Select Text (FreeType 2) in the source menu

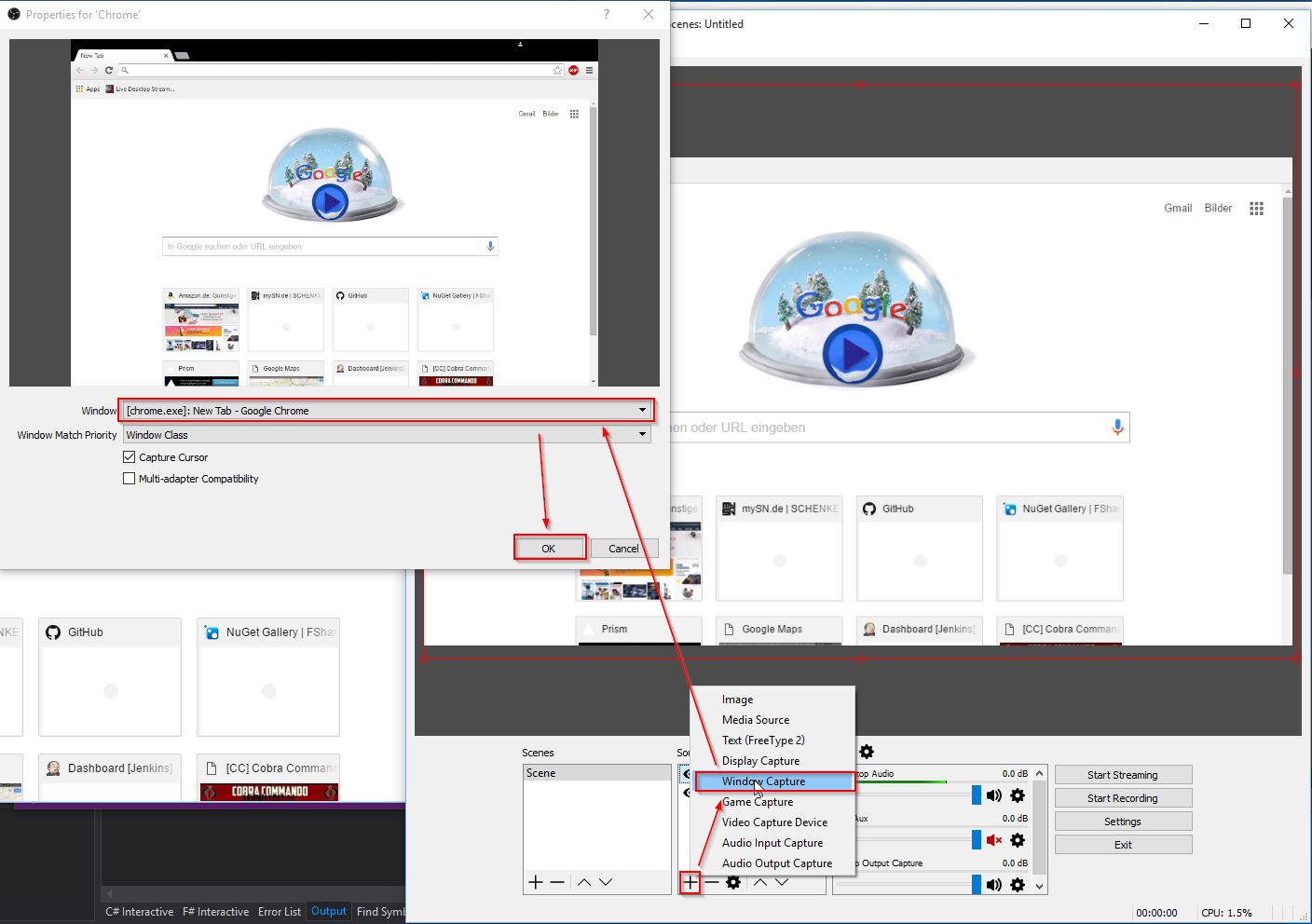(772, 741)
